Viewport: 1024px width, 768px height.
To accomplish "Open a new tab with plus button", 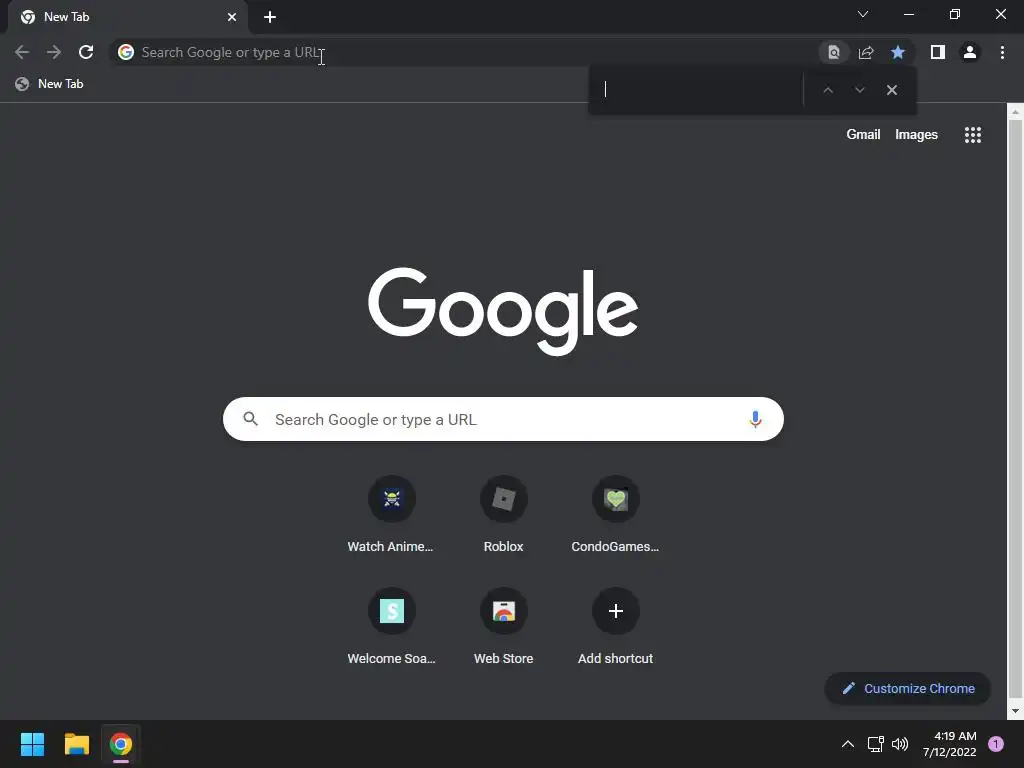I will click(270, 17).
